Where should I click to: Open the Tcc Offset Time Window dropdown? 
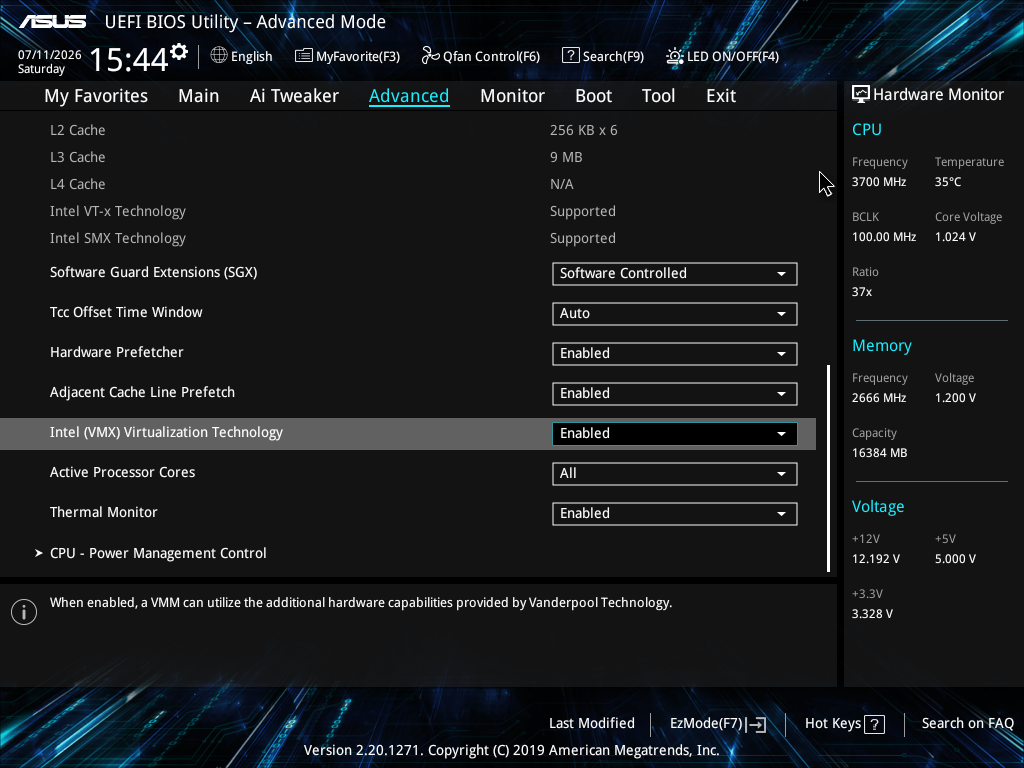point(675,313)
